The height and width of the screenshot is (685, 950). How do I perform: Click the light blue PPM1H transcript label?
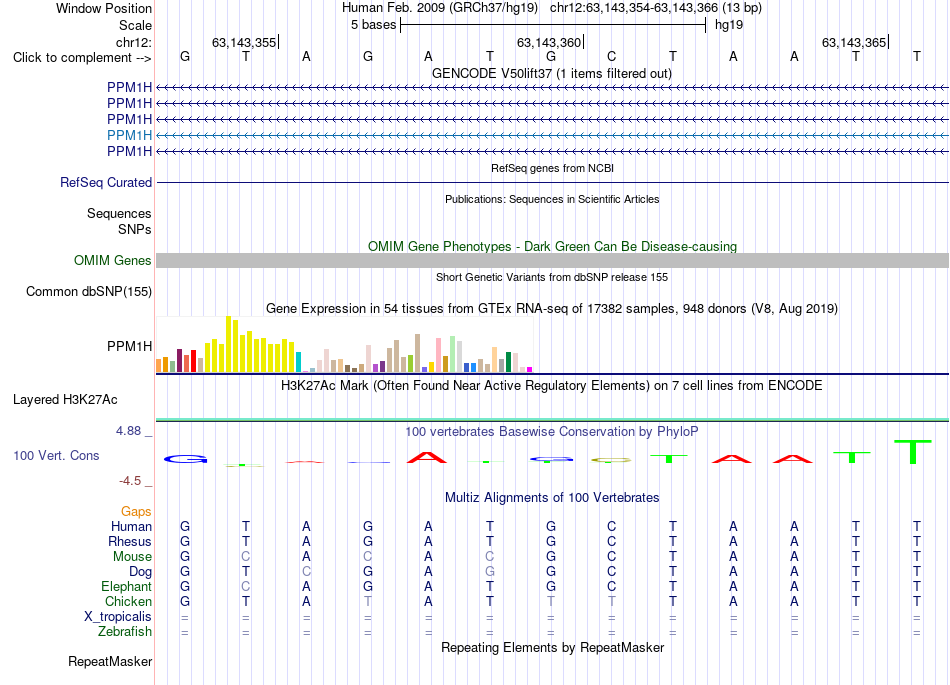click(129, 135)
